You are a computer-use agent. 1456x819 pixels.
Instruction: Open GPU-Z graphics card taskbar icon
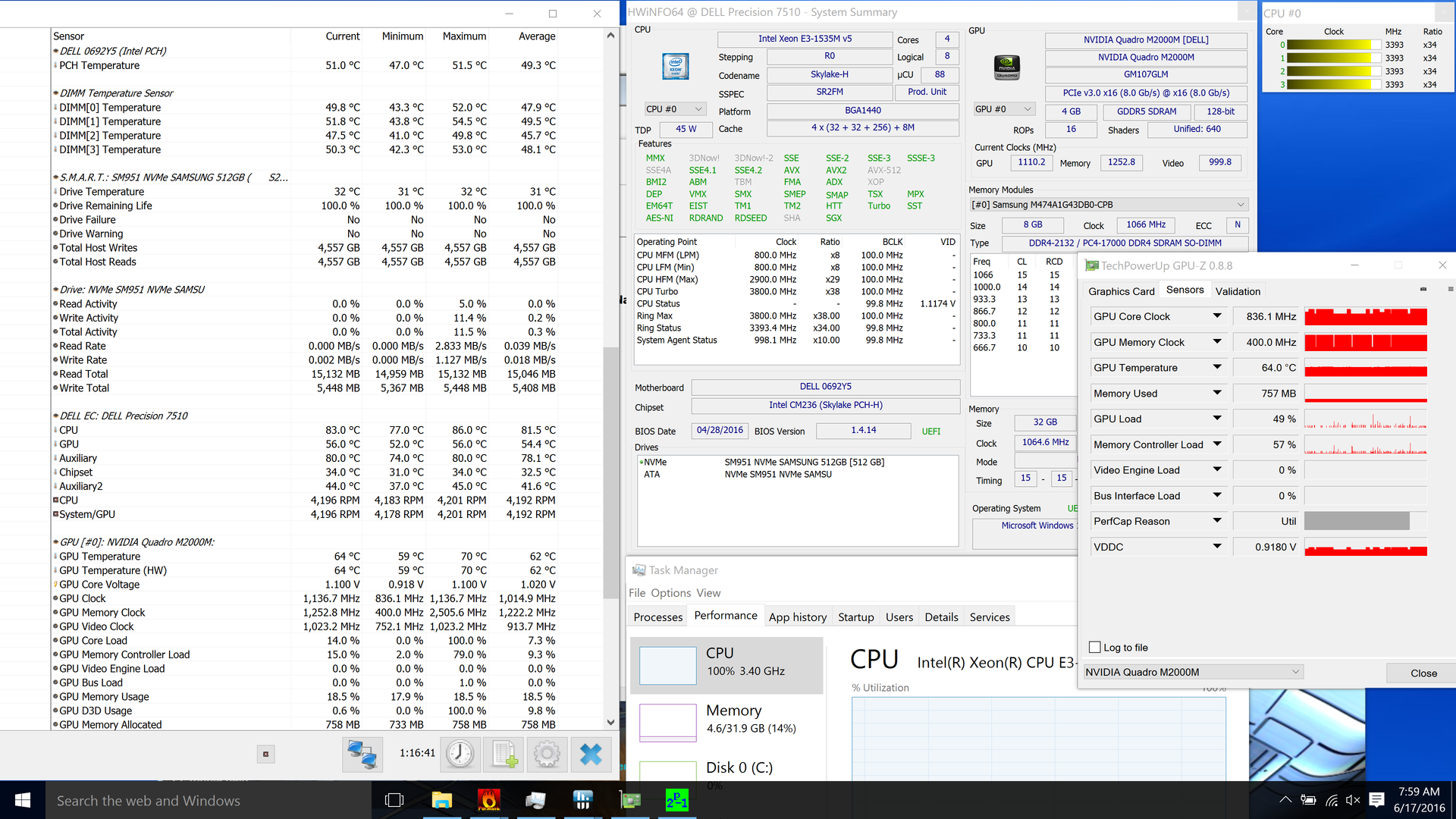pos(629,800)
